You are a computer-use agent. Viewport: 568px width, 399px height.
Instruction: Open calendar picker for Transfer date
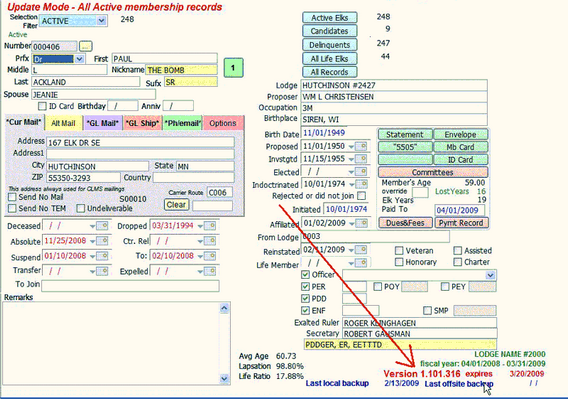click(x=102, y=271)
